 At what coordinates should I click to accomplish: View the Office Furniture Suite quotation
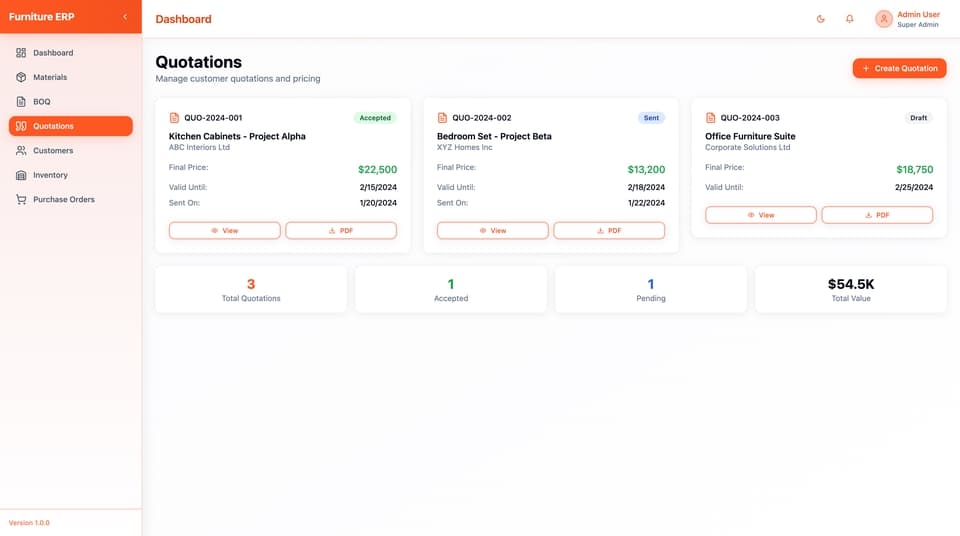point(761,215)
